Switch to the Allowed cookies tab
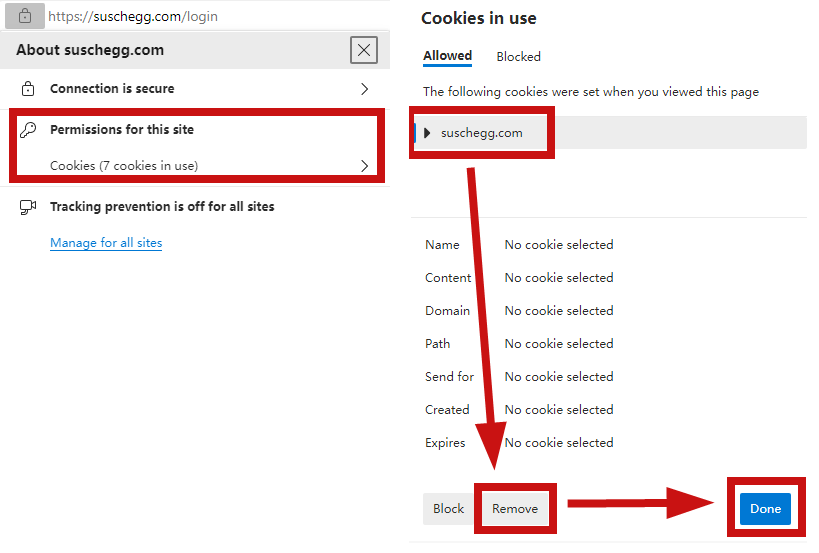819x553 pixels. coord(448,56)
